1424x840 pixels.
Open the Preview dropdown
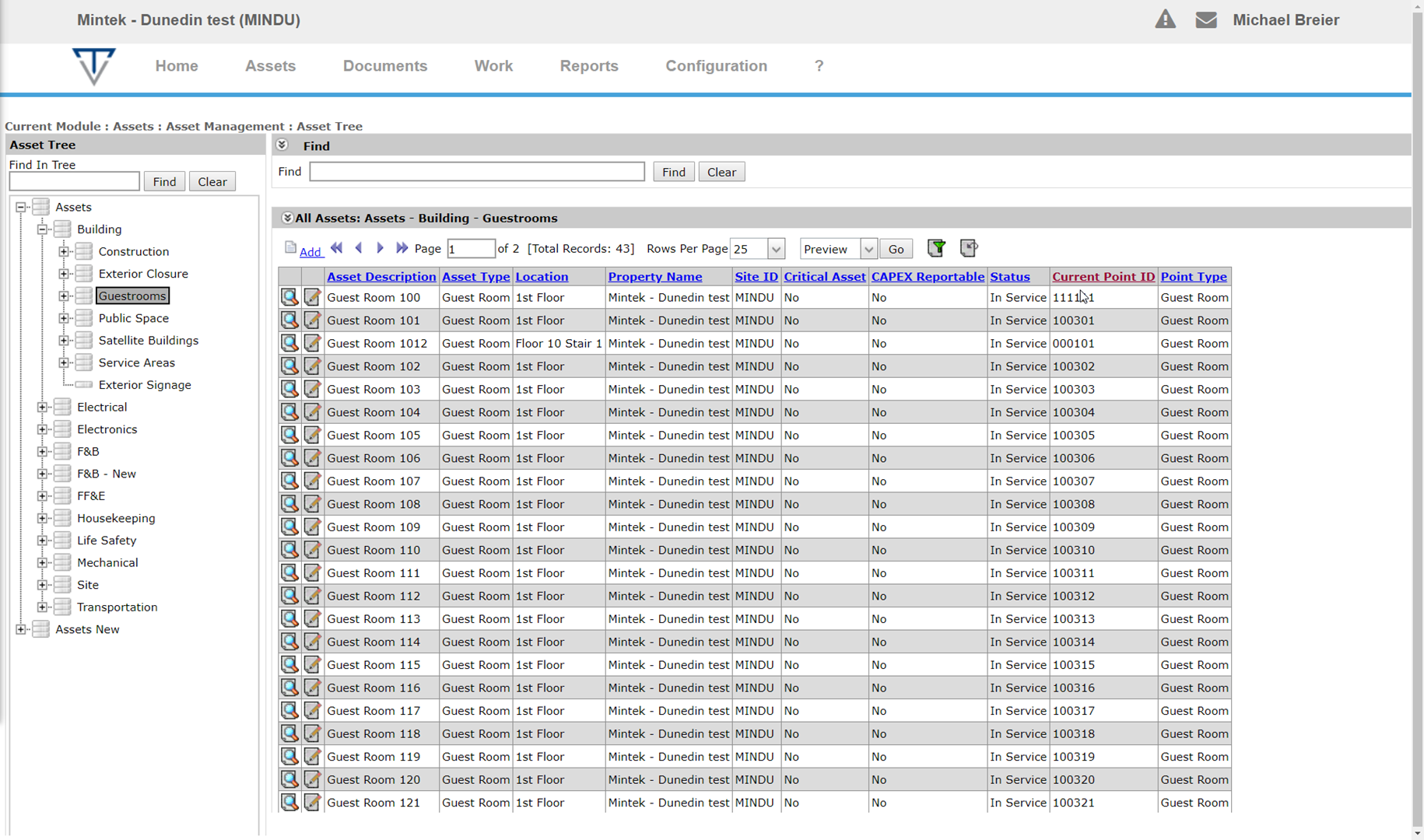click(x=868, y=249)
